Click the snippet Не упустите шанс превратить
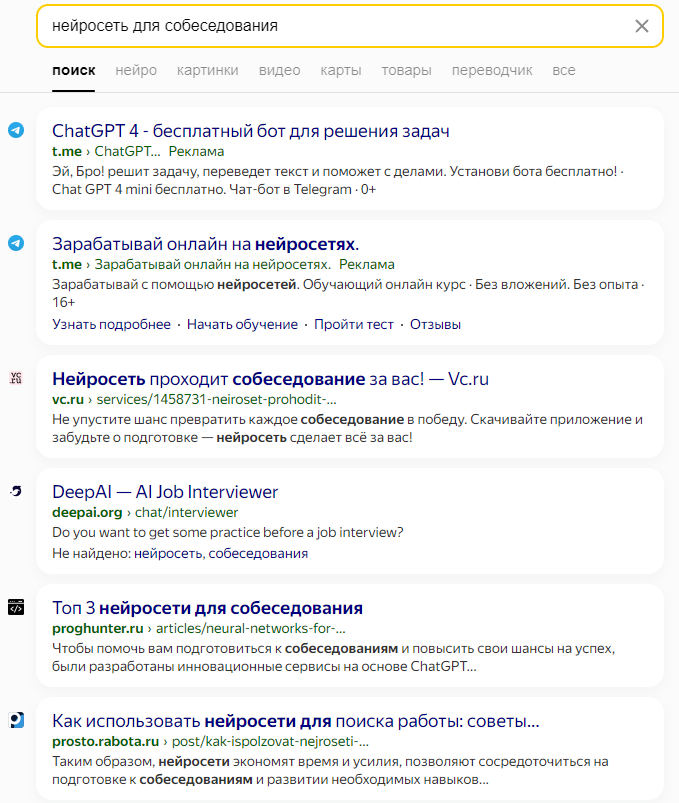 pos(347,428)
